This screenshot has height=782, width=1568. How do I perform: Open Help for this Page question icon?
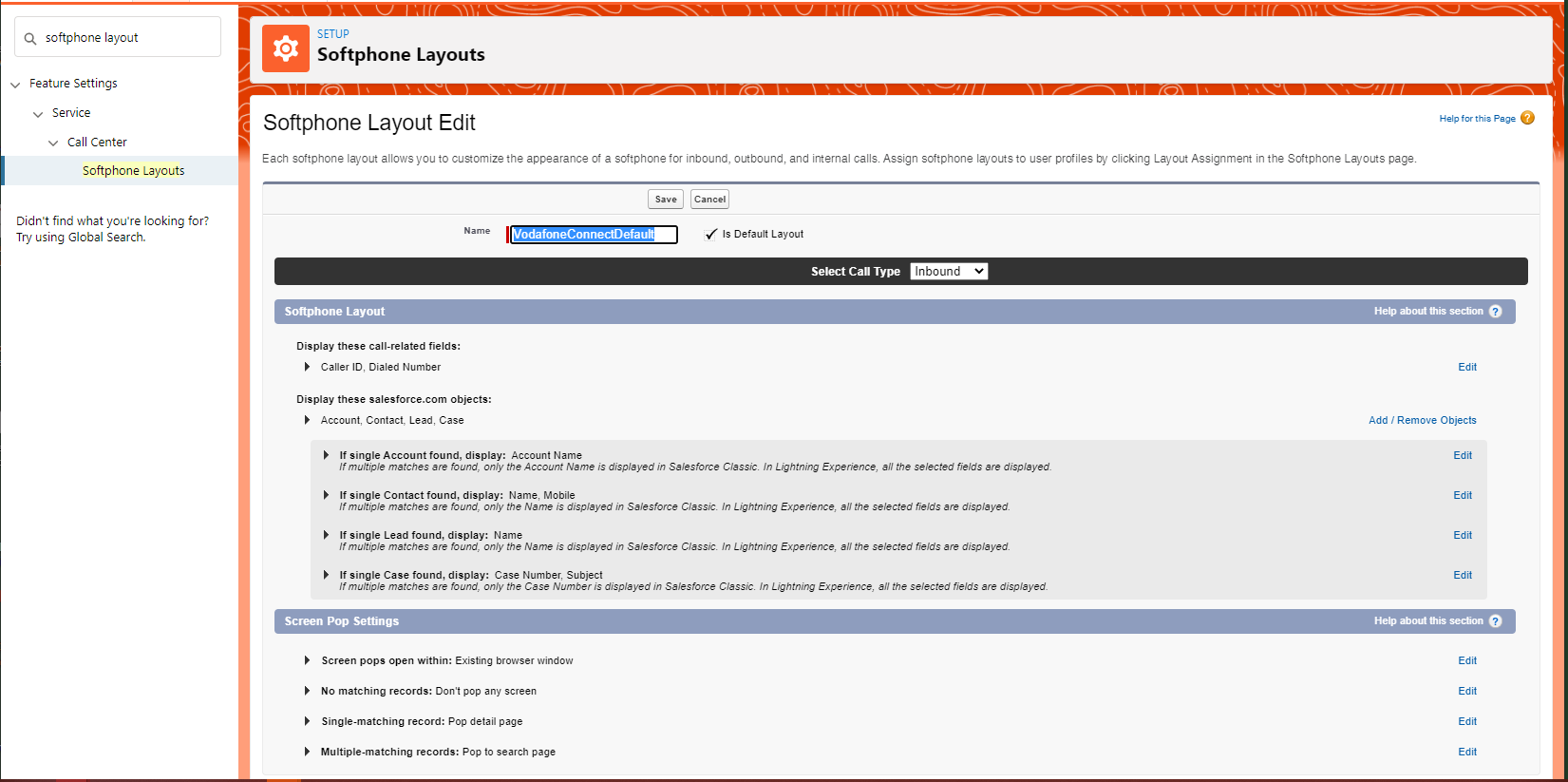[x=1527, y=118]
